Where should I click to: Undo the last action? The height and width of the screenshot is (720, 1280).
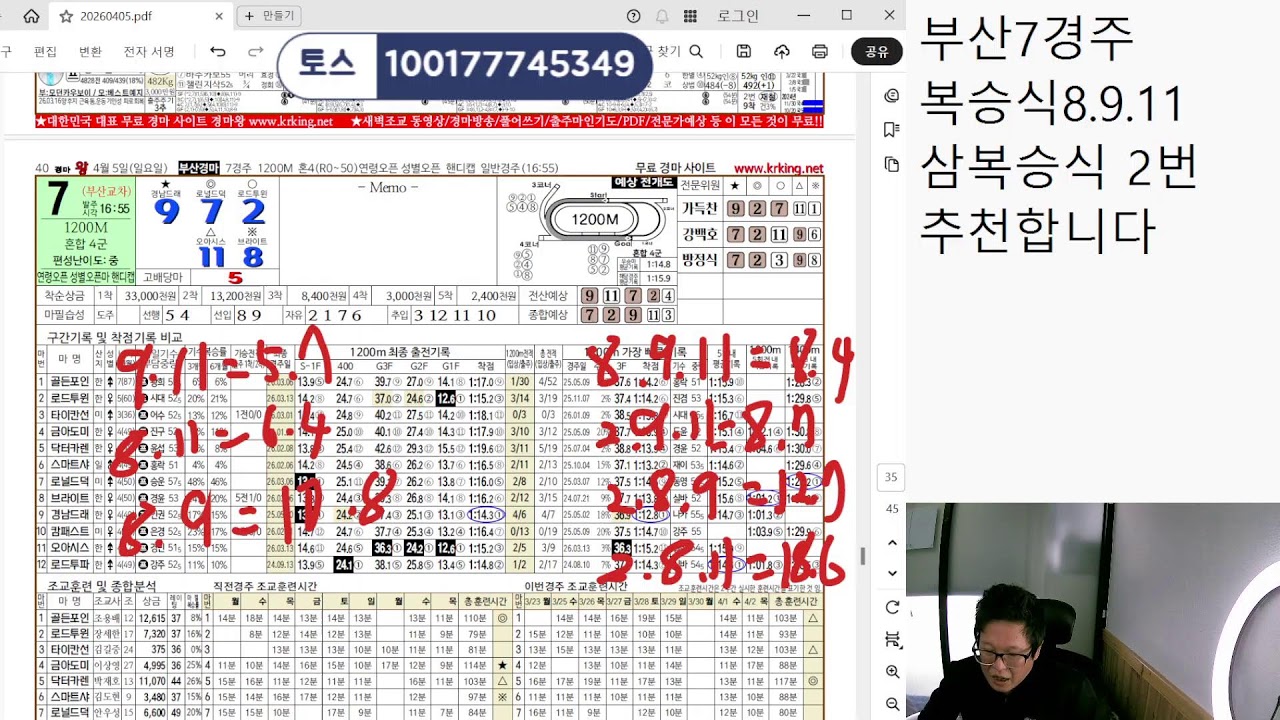[218, 52]
